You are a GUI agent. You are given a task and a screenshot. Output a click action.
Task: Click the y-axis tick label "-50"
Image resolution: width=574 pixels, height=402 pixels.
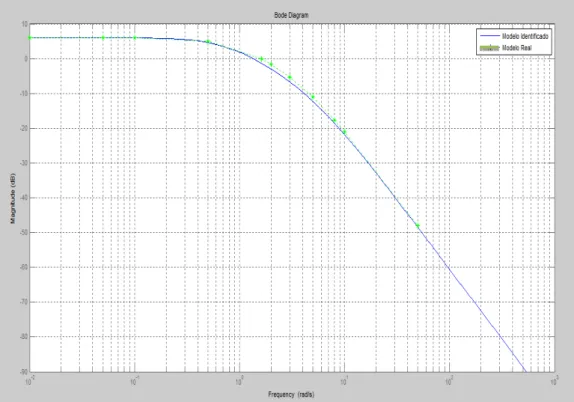pos(24,232)
